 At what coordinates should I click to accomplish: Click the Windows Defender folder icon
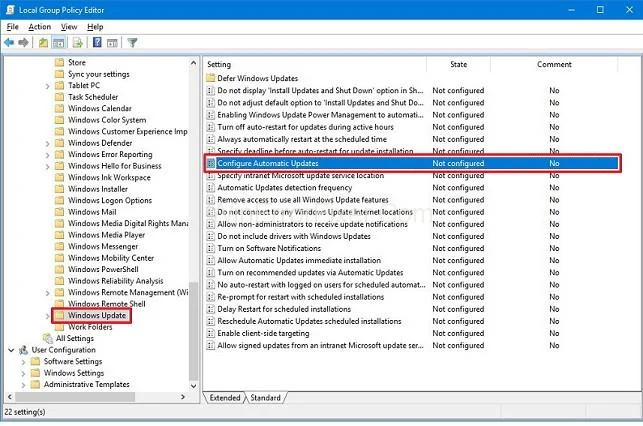click(x=59, y=143)
